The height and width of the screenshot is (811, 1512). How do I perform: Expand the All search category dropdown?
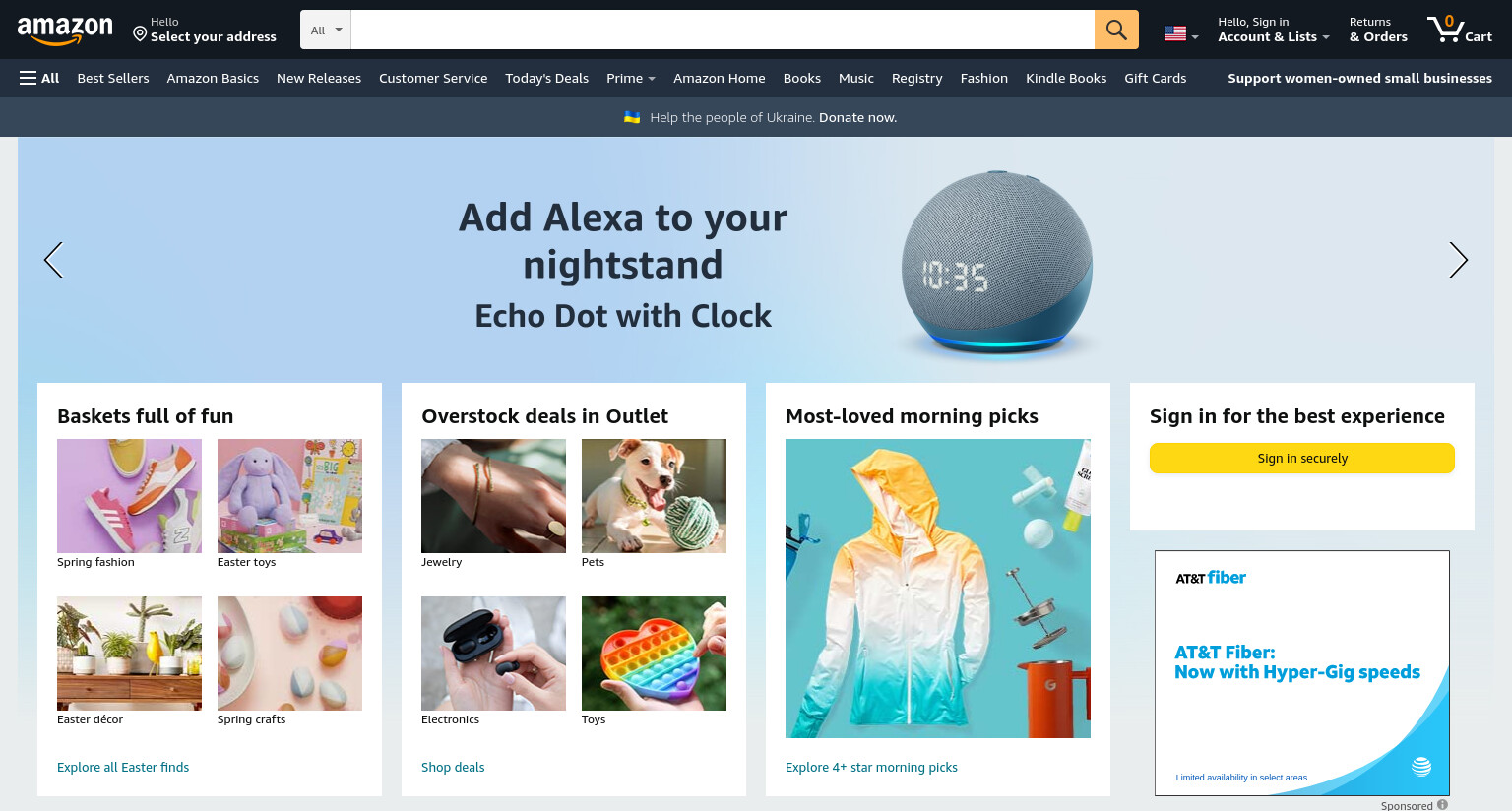tap(326, 30)
